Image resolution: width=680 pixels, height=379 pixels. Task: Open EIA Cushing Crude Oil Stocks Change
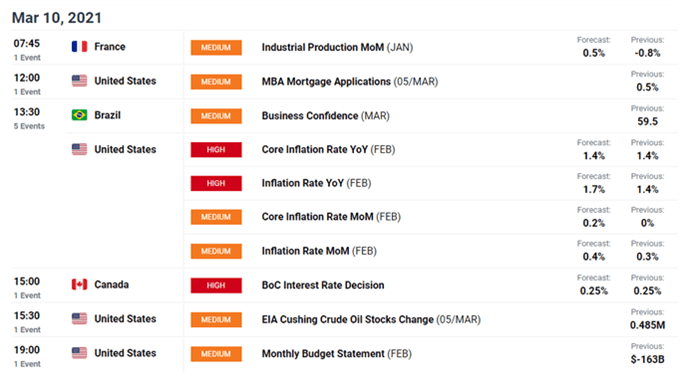371,320
